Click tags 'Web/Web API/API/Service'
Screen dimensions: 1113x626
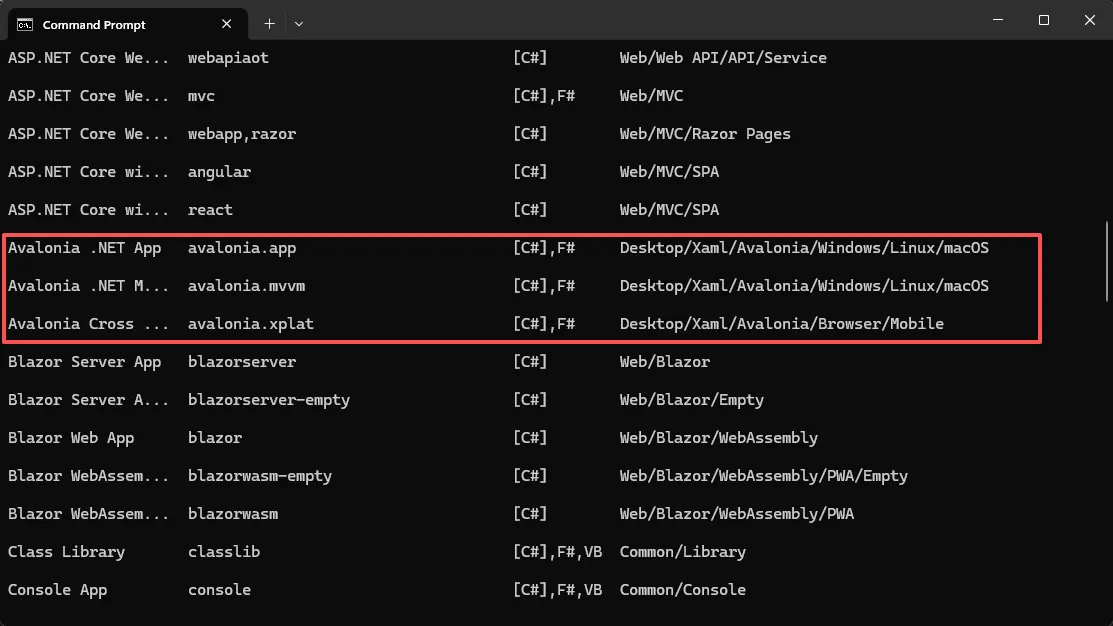tap(723, 58)
